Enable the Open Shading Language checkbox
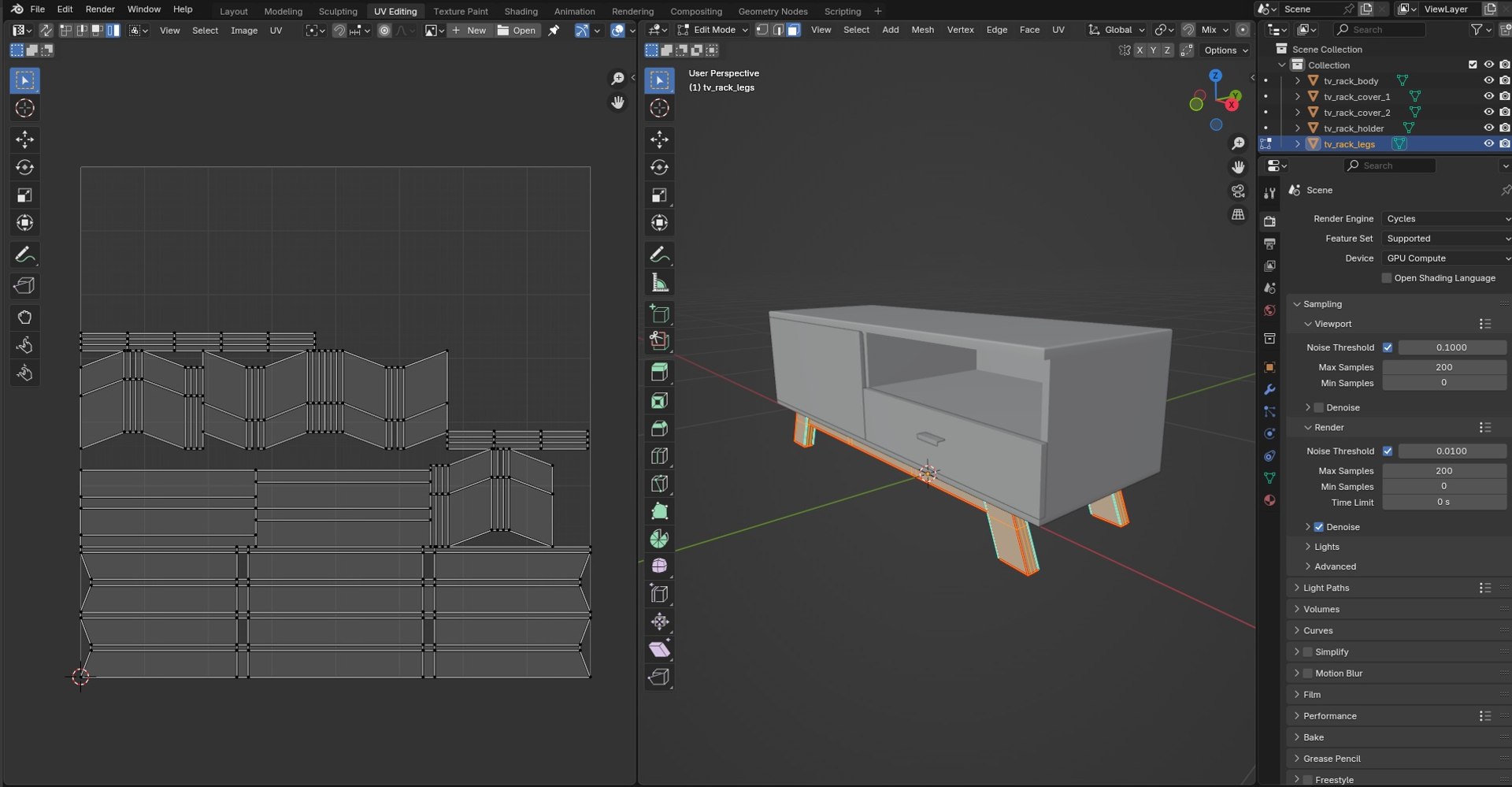Screen dimensions: 1512x787 tap(1387, 278)
